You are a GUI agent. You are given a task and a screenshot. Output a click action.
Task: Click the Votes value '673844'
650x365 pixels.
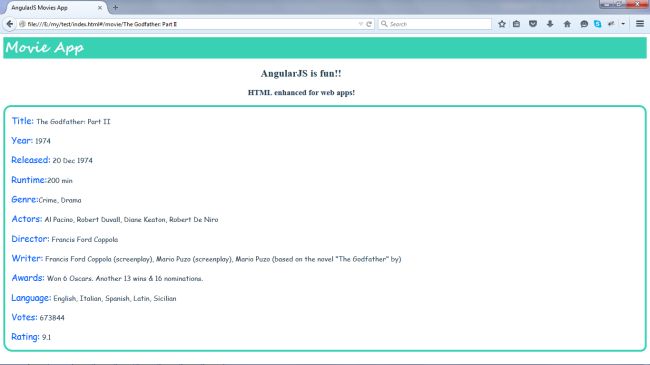52,318
